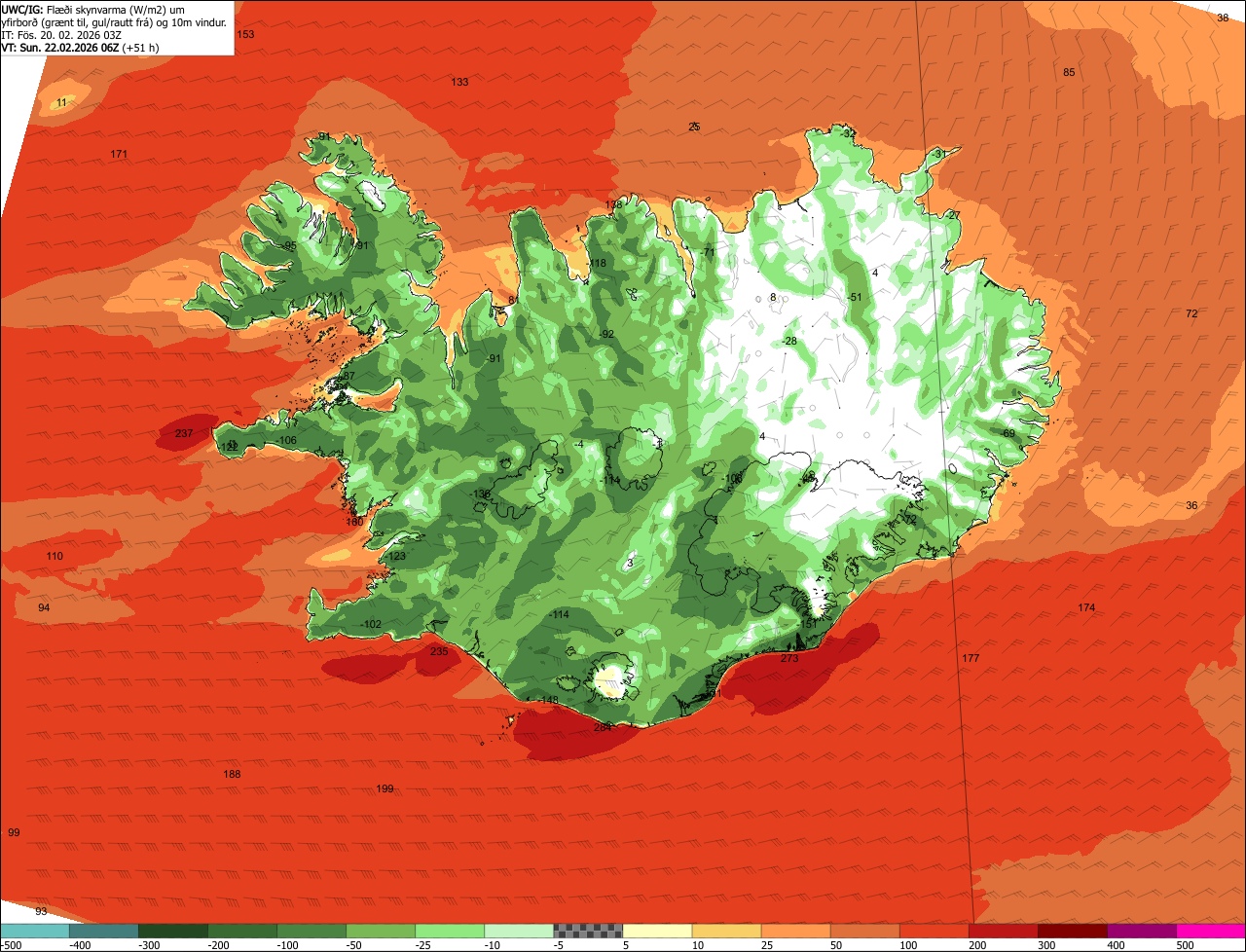1246x952 pixels.
Task: Click the map value 133
Action: [459, 82]
